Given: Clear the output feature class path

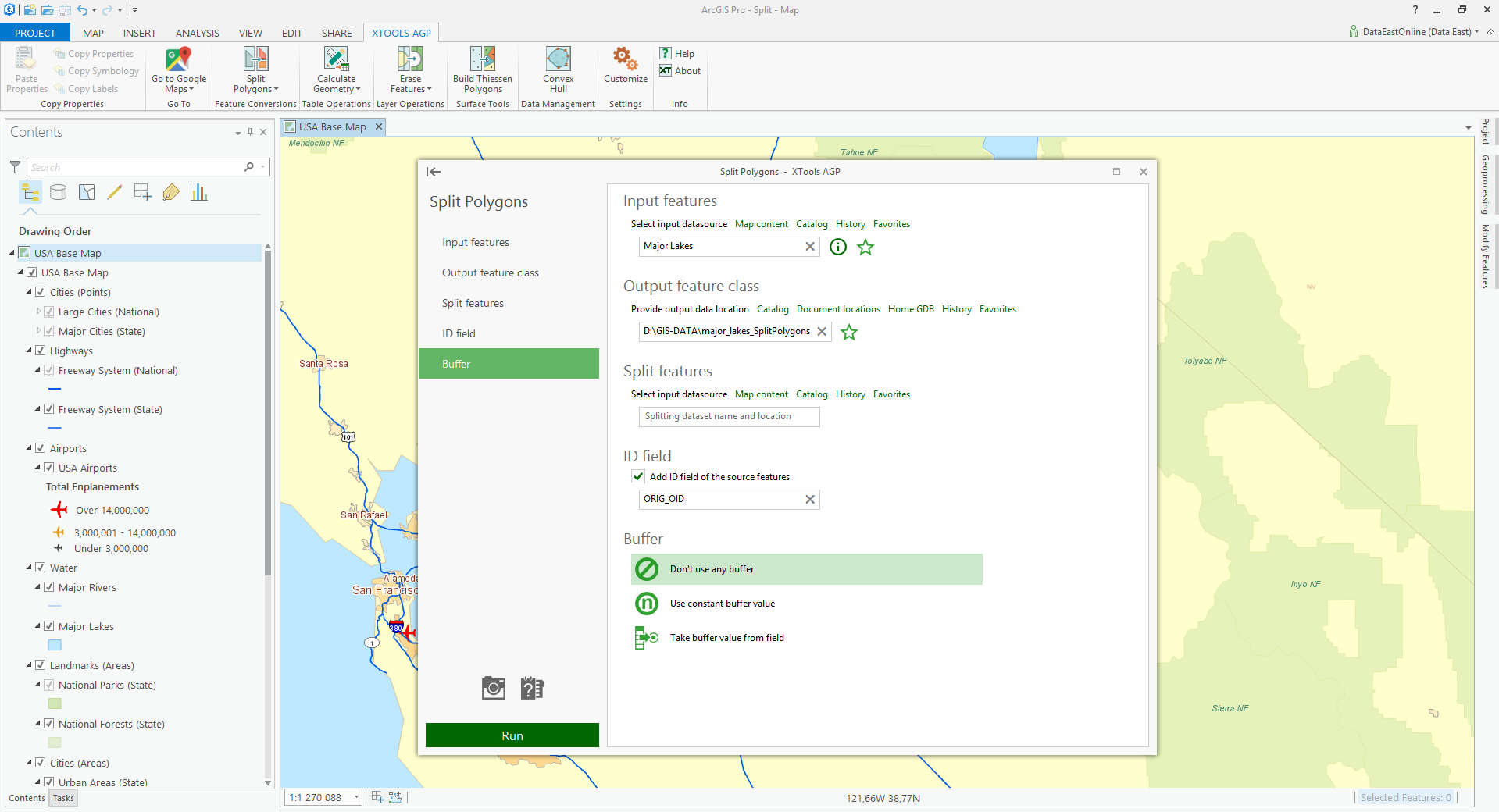Looking at the screenshot, I should pyautogui.click(x=822, y=331).
